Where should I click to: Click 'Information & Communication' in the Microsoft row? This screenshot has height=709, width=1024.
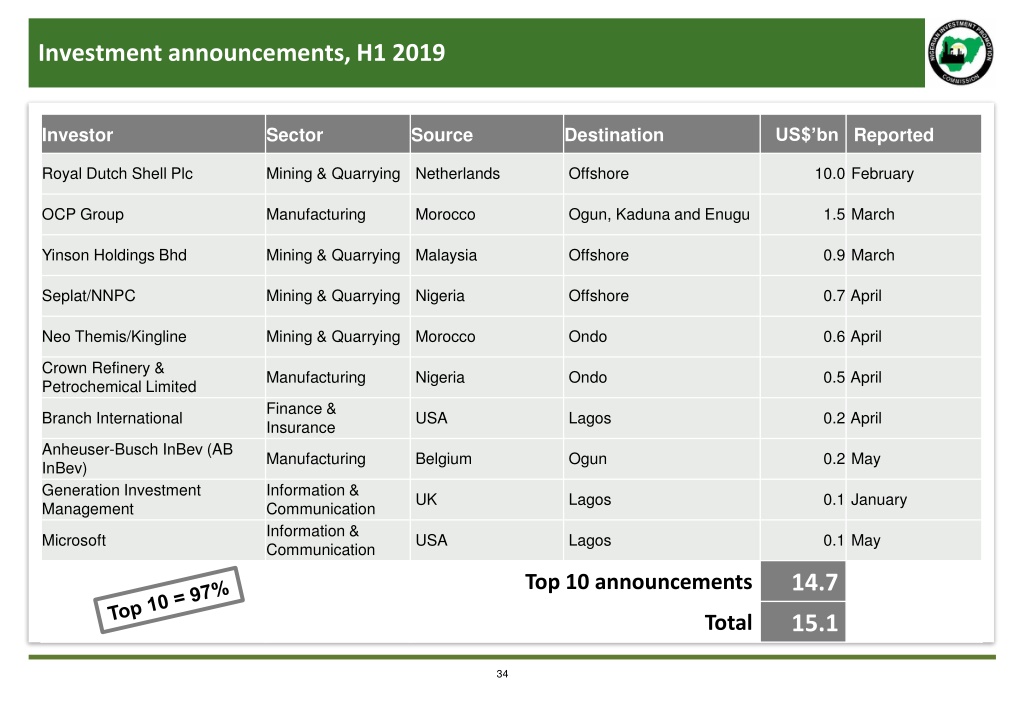[321, 541]
